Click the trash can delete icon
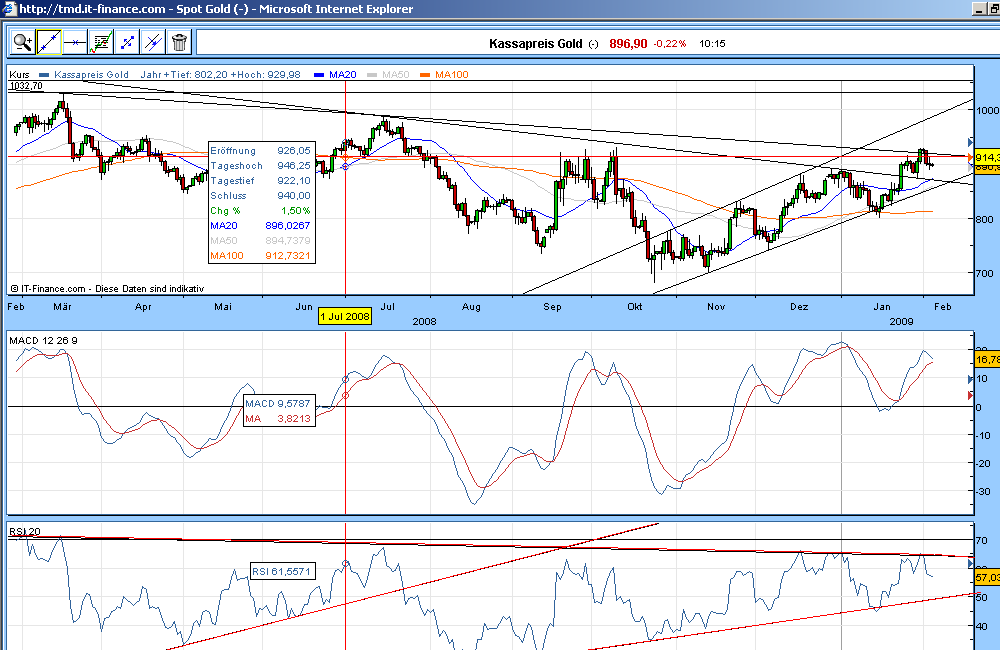Viewport: 1000px width, 650px height. point(179,42)
